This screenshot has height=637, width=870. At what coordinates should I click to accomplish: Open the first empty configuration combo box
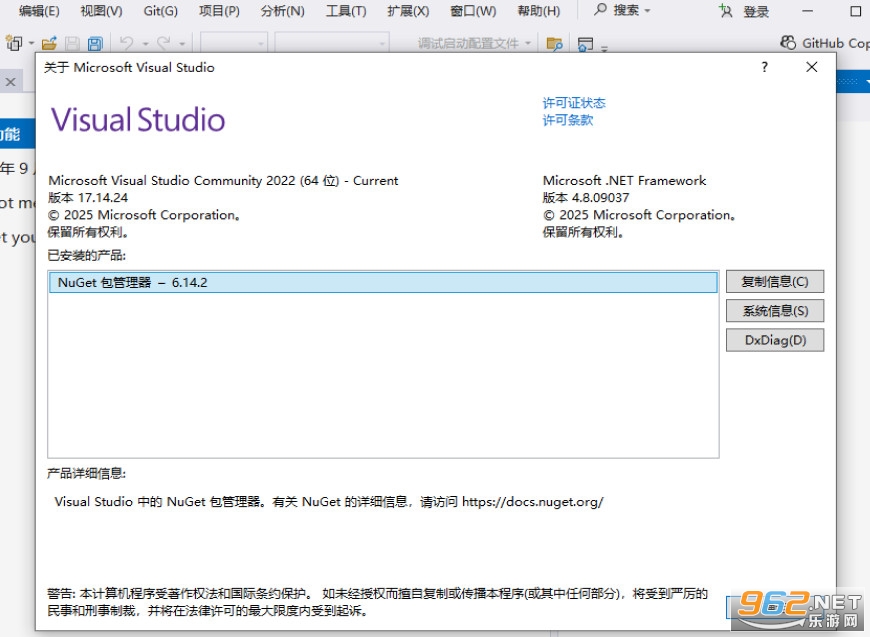pos(234,43)
